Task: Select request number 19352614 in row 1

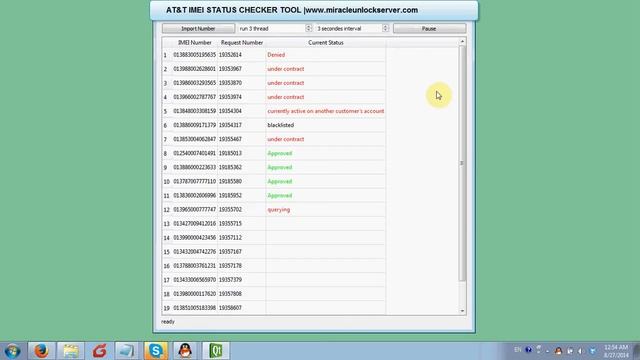Action: (x=230, y=55)
